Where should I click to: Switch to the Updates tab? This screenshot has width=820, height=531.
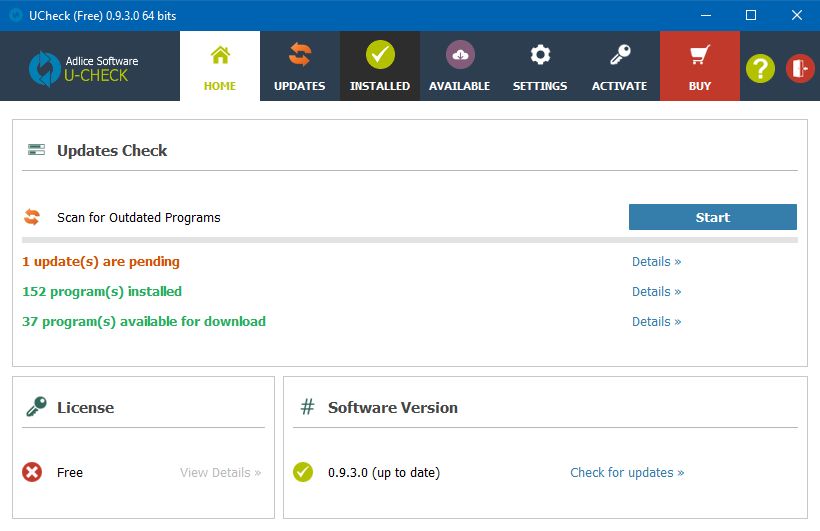click(300, 66)
